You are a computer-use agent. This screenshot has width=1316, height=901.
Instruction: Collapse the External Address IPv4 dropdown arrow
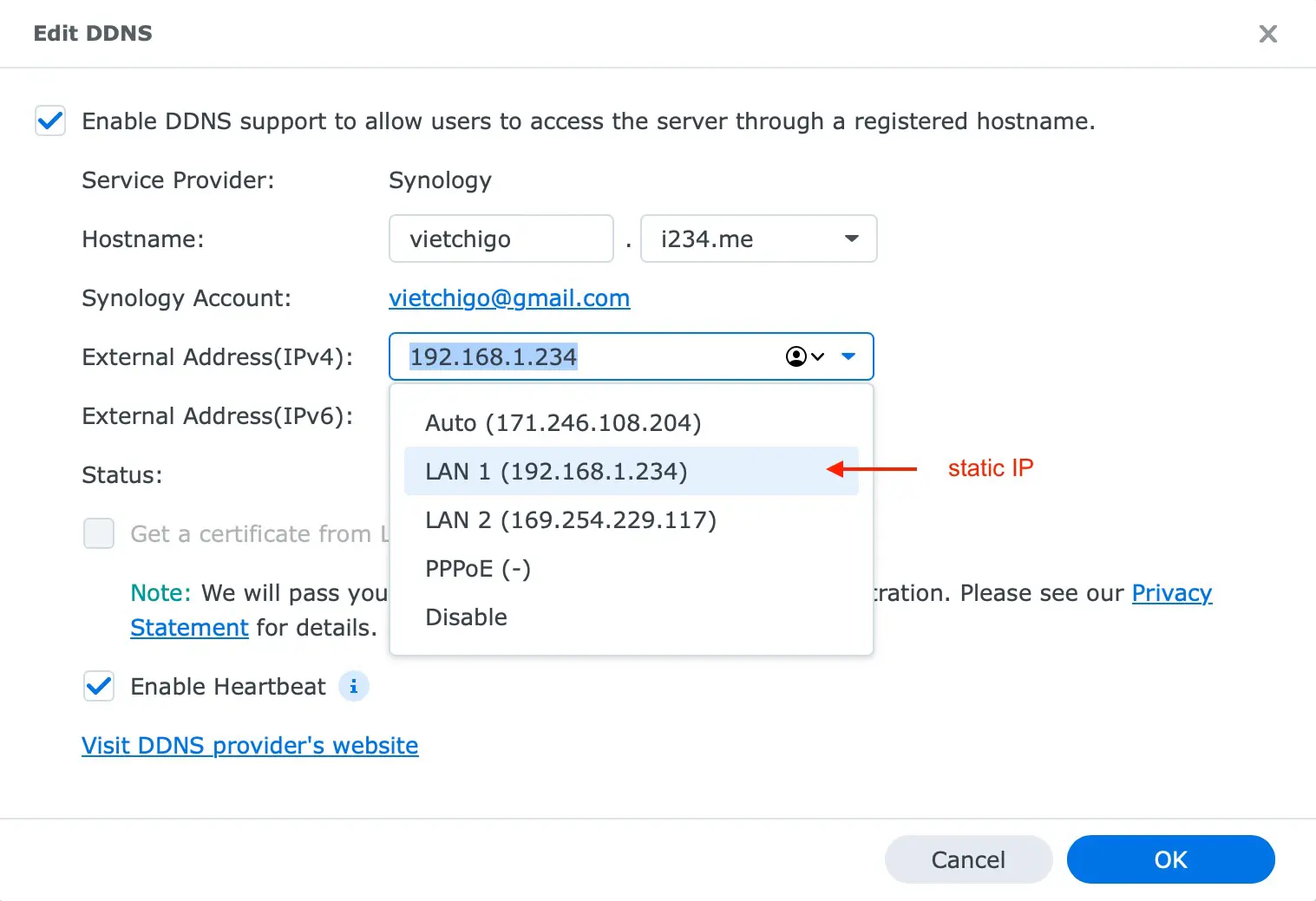[848, 356]
